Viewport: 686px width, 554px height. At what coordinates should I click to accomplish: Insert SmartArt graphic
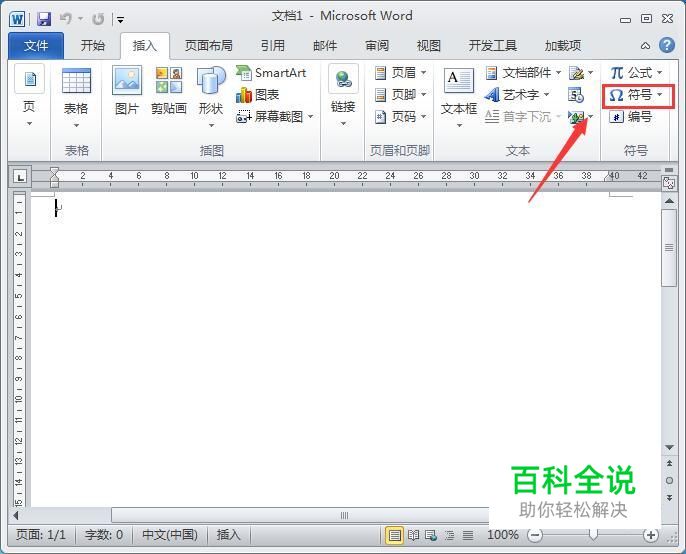(271, 73)
